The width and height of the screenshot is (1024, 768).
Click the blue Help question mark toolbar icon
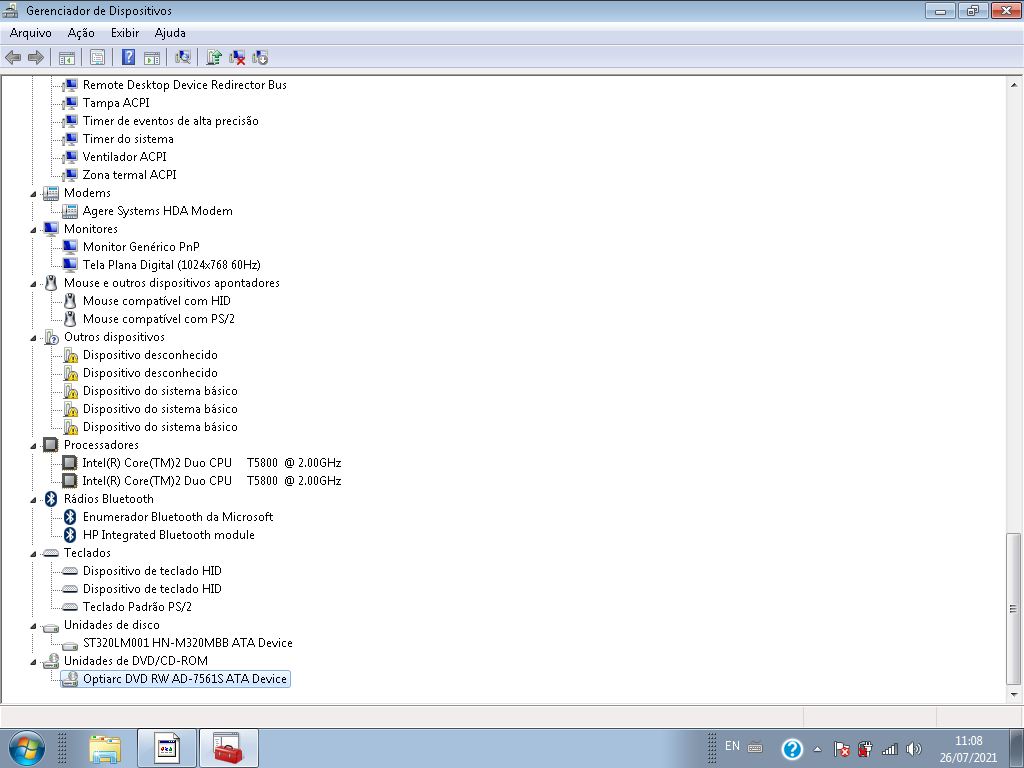[129, 57]
